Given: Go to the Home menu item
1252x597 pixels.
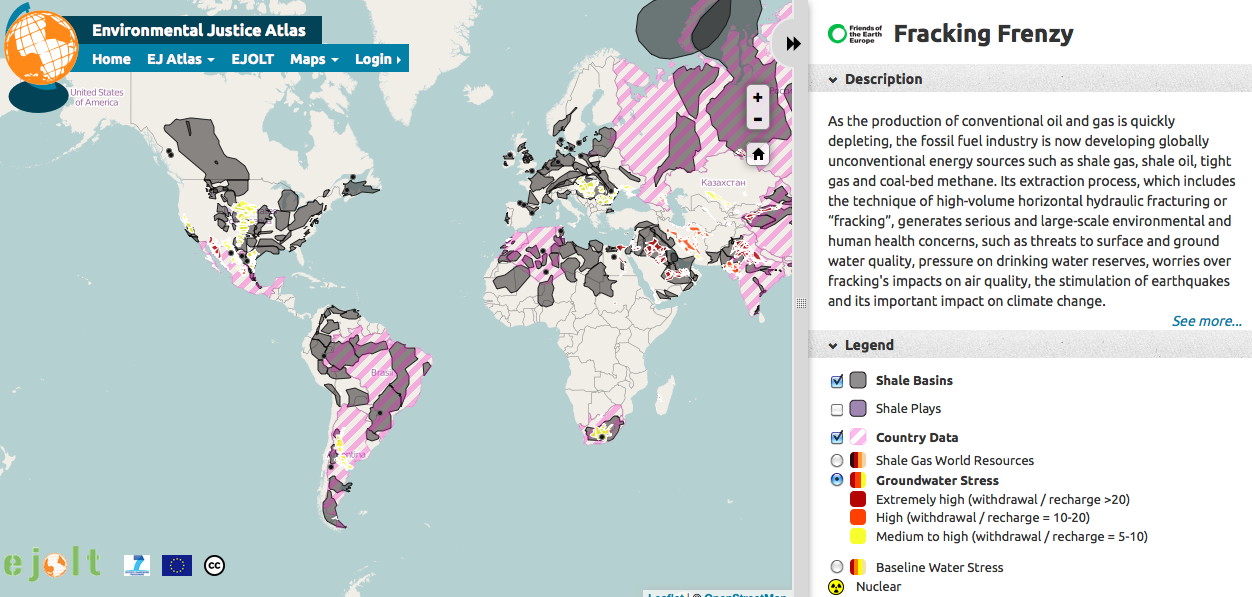Looking at the screenshot, I should click(111, 59).
